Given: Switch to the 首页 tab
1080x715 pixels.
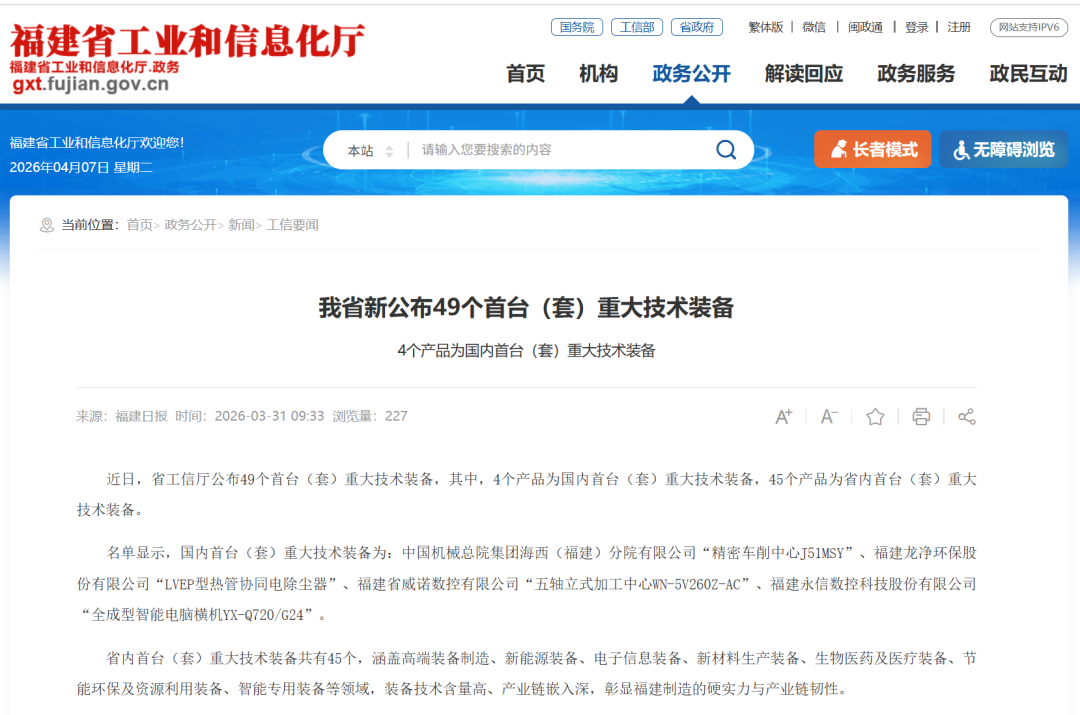Looking at the screenshot, I should [524, 74].
